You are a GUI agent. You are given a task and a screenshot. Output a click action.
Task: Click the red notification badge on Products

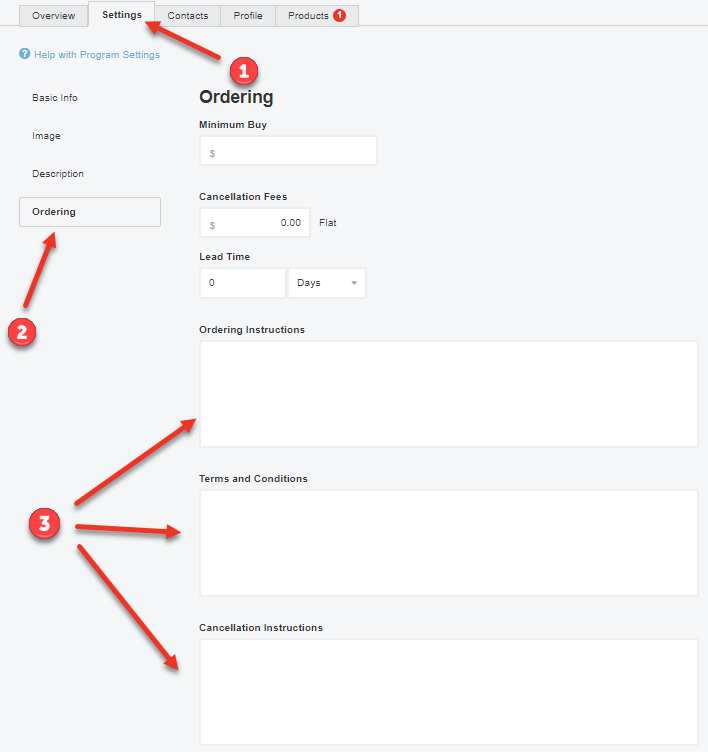coord(340,16)
